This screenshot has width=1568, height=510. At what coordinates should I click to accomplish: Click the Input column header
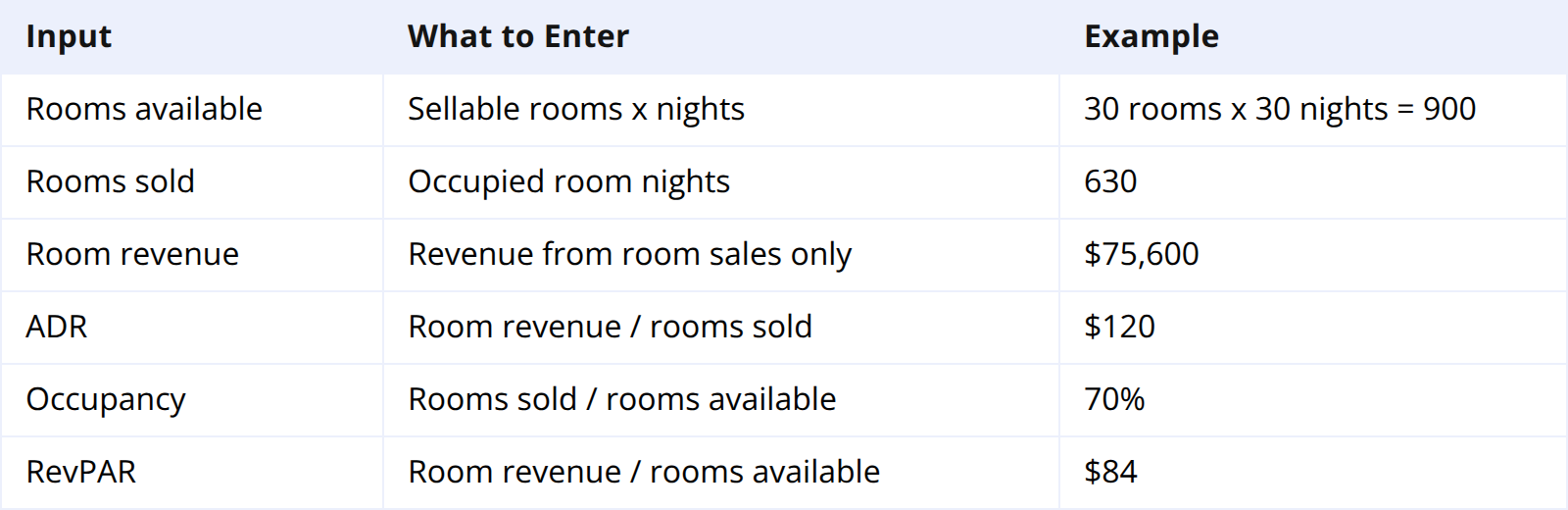(x=69, y=36)
